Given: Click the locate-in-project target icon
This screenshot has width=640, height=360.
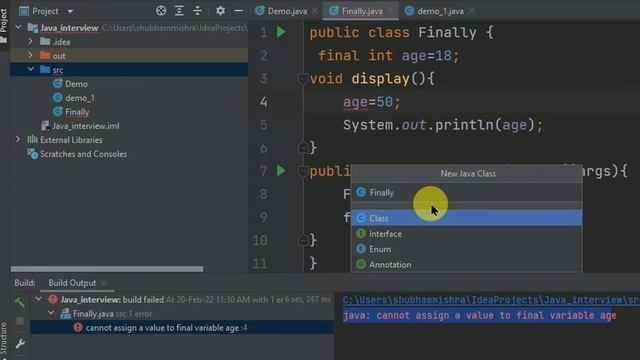Looking at the screenshot, I should 161,11.
